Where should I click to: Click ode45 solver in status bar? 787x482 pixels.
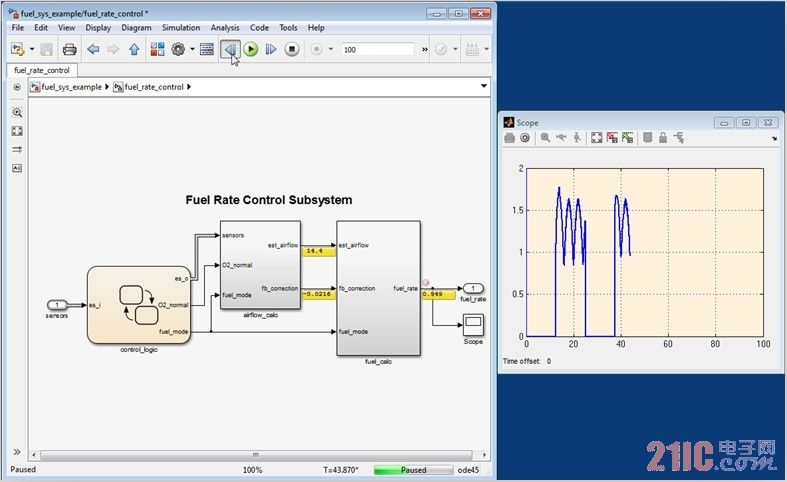point(468,470)
